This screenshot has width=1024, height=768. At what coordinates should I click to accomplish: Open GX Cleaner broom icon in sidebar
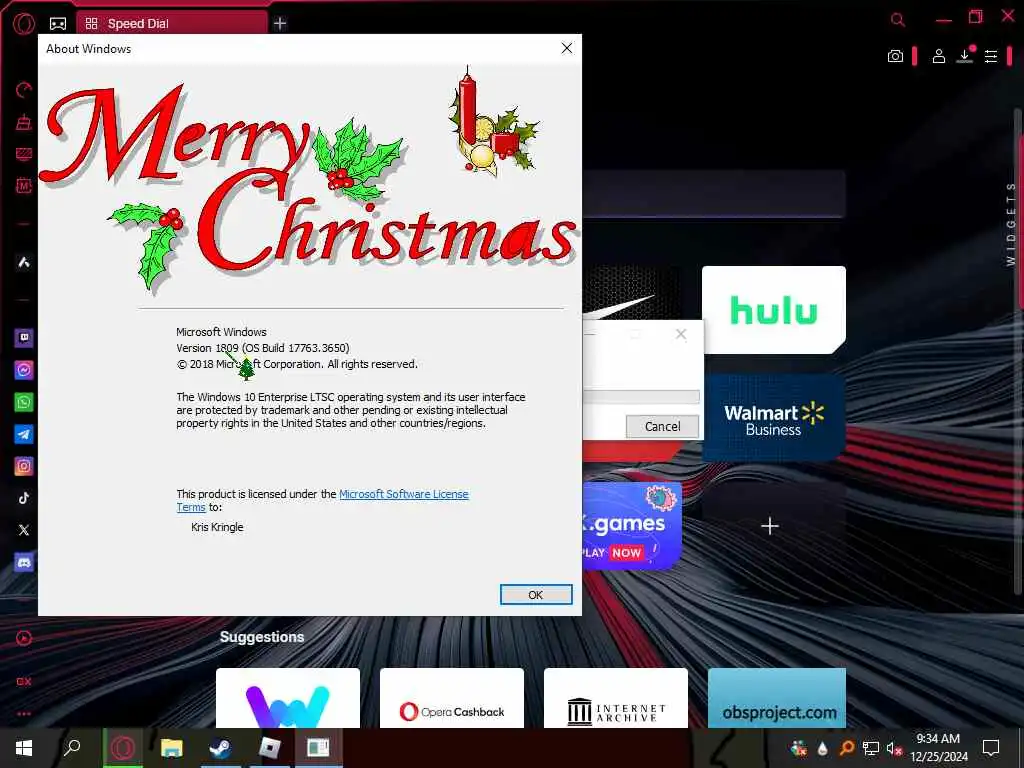point(24,122)
